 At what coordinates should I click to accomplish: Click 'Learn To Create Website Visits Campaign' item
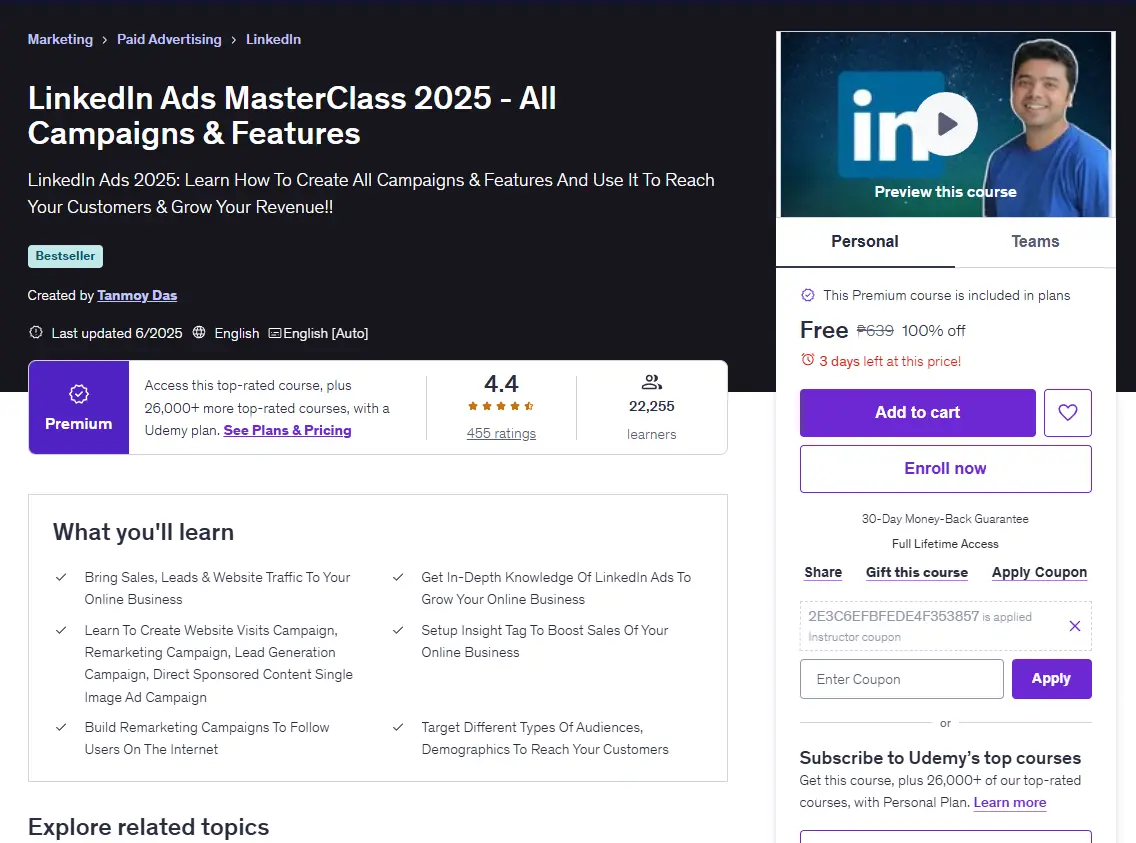click(x=218, y=663)
